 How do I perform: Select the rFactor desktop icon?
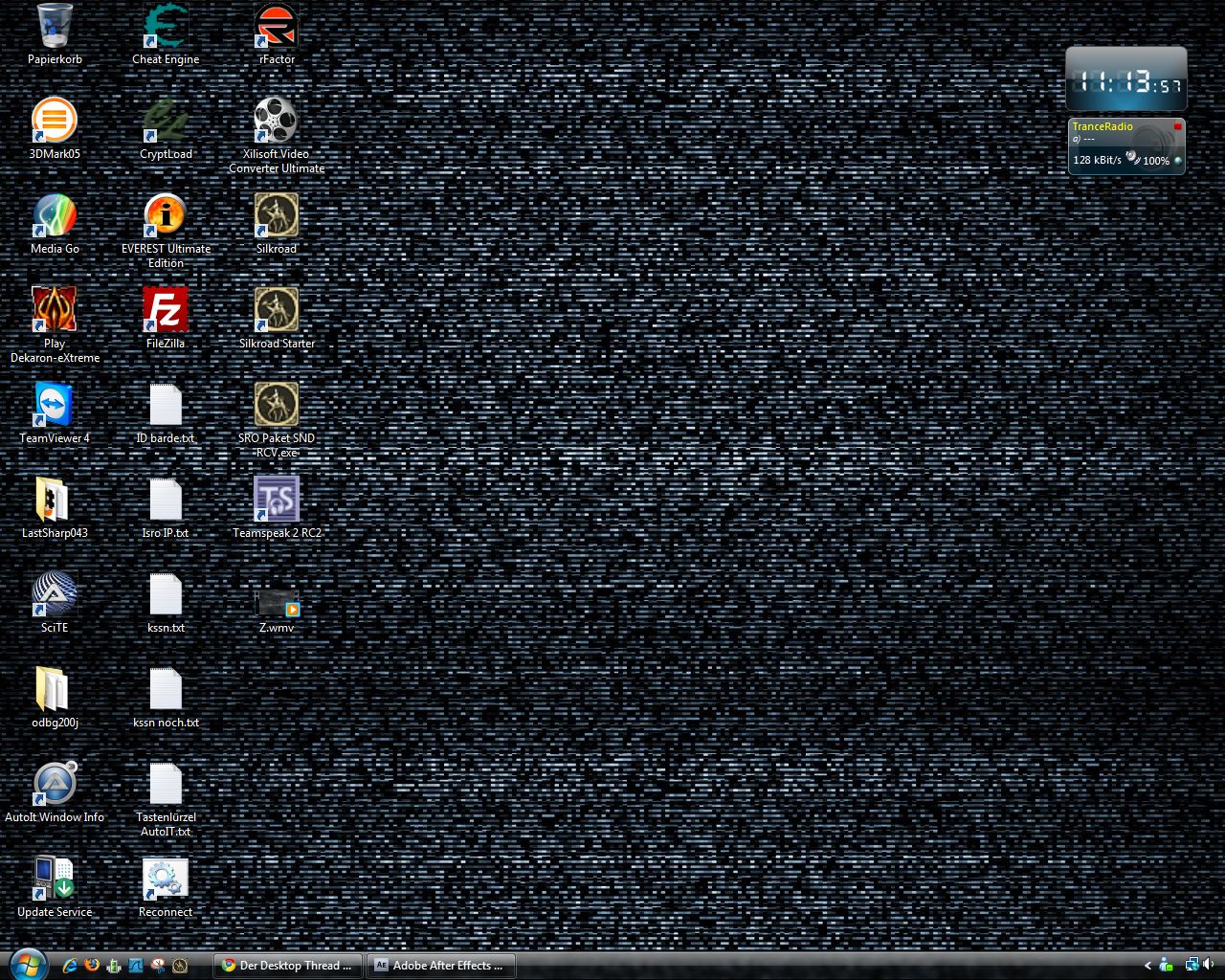277,27
